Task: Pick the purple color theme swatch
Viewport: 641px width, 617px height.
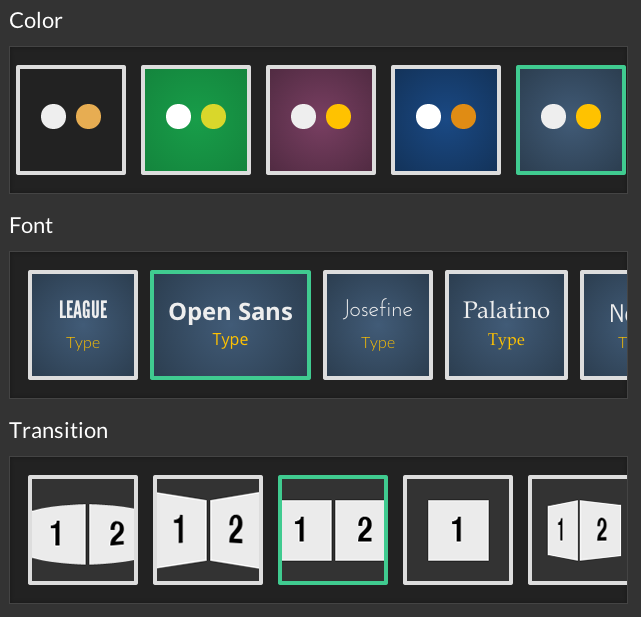Action: click(321, 119)
